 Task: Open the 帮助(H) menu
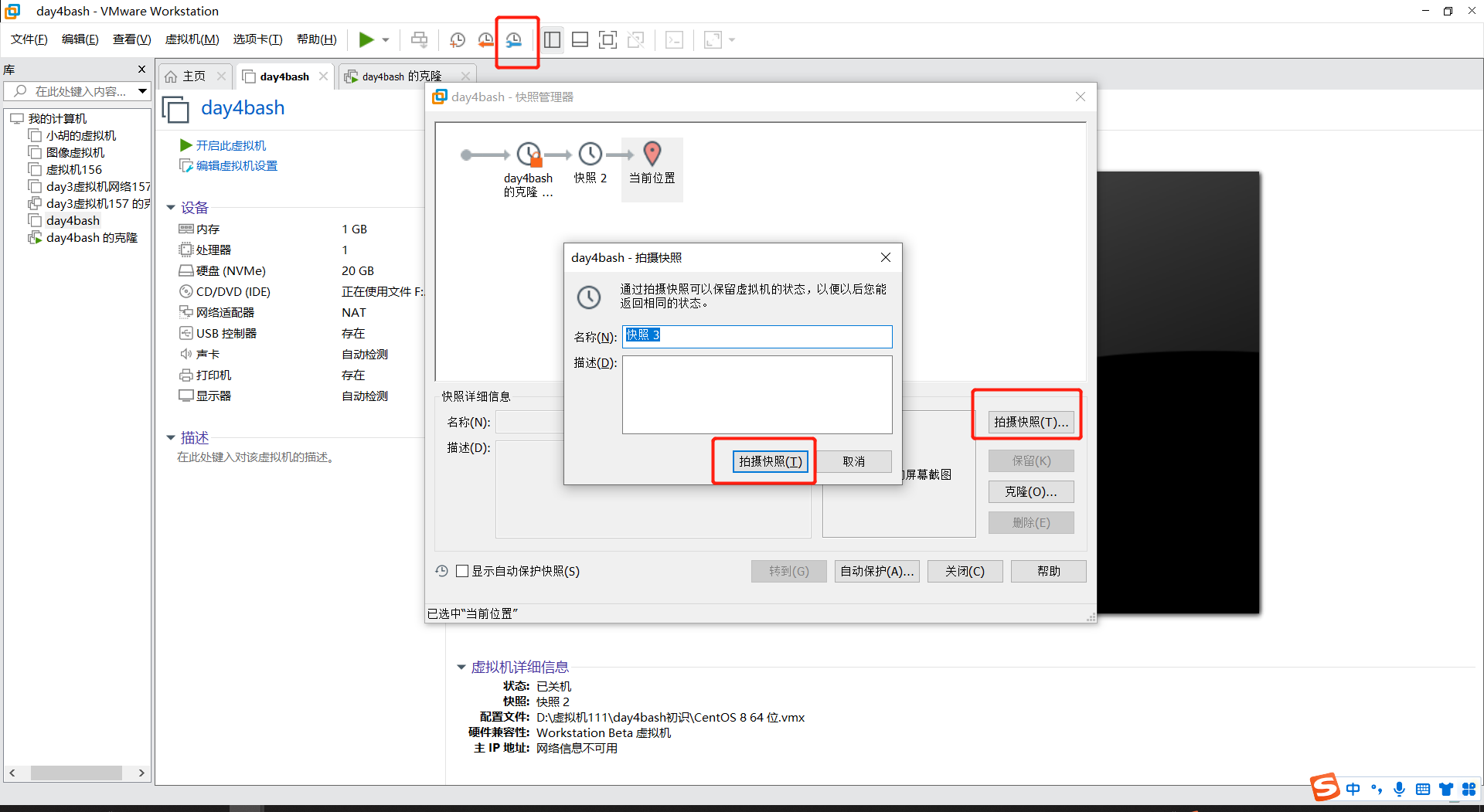tap(317, 39)
